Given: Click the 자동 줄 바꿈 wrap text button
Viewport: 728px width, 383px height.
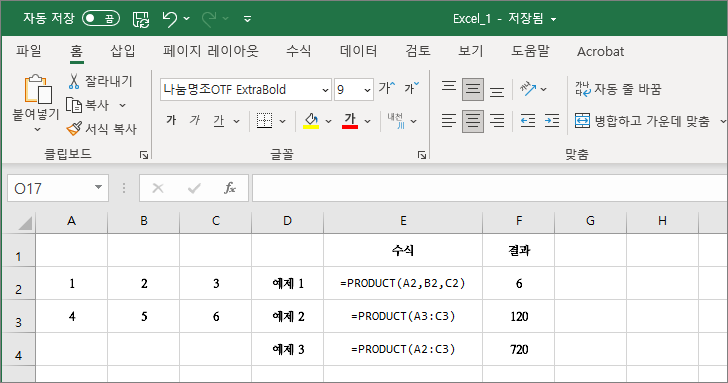Looking at the screenshot, I should [x=618, y=89].
